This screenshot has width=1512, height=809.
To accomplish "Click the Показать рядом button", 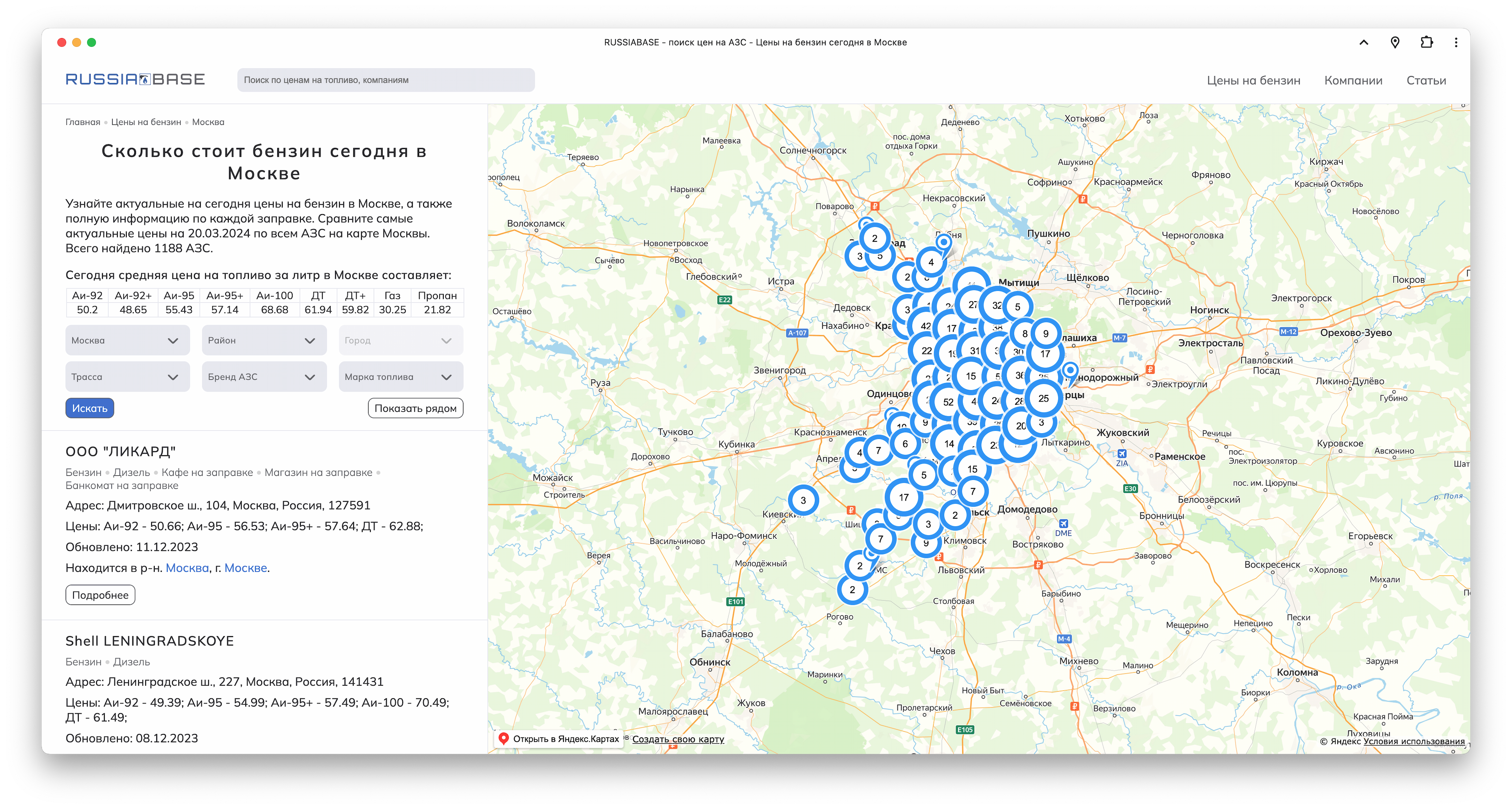I will 415,408.
